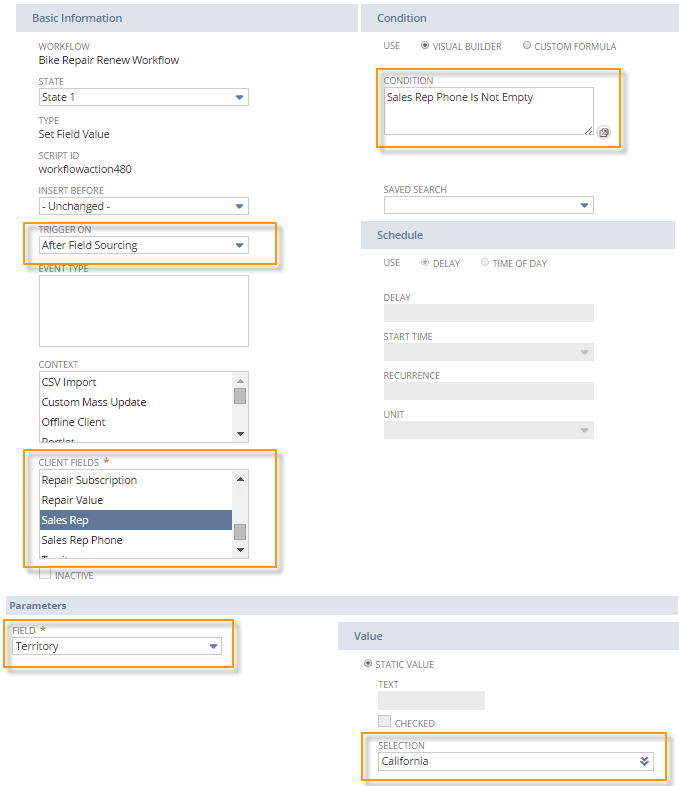
Task: Click the Event Type list box
Action: (x=144, y=311)
